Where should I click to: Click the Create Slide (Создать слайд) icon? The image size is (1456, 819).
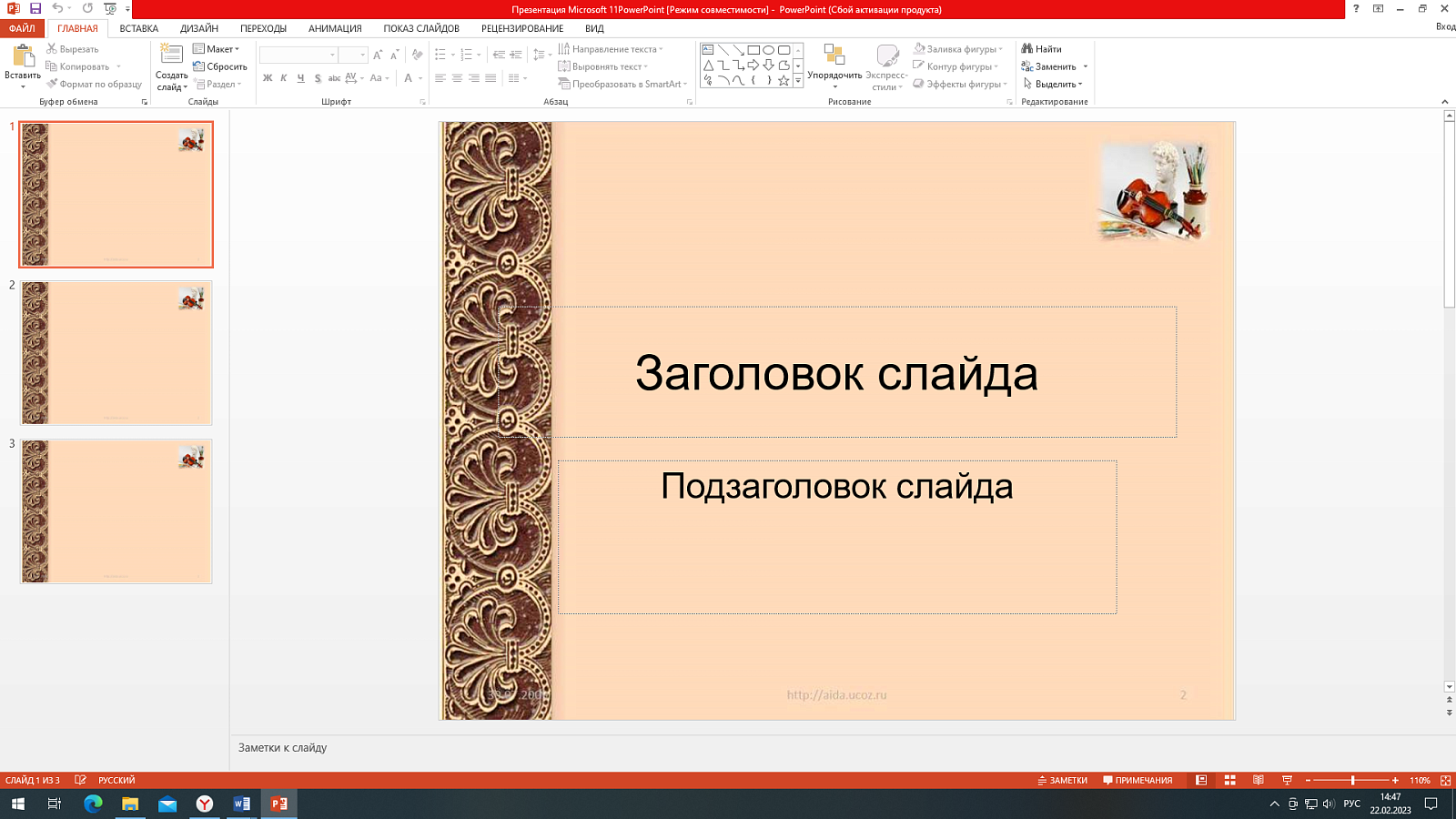click(x=171, y=55)
